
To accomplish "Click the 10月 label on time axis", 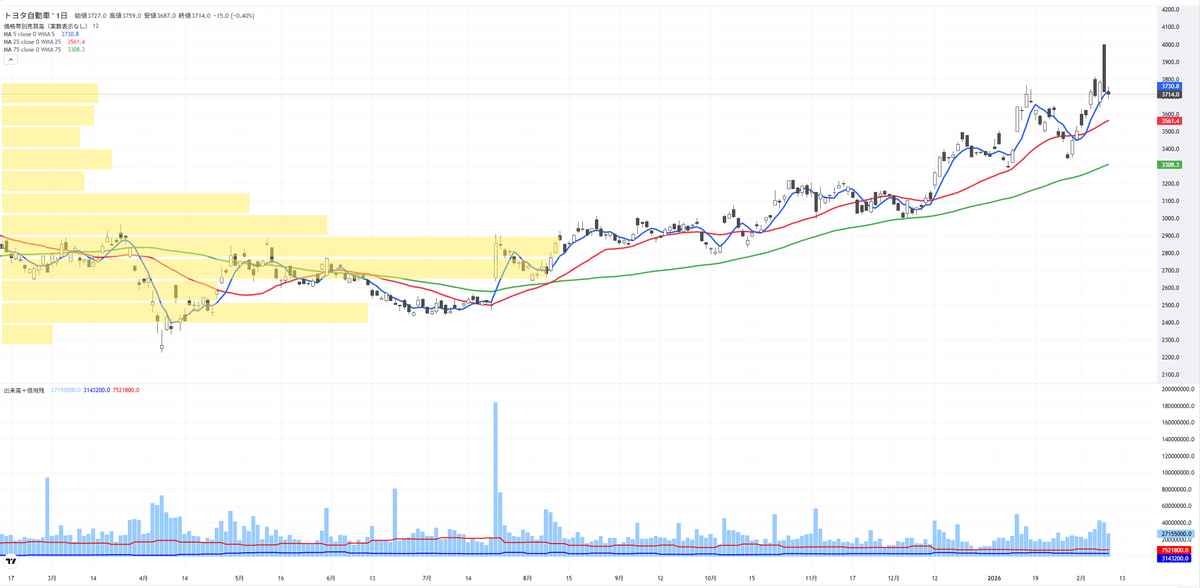I will pyautogui.click(x=711, y=577).
